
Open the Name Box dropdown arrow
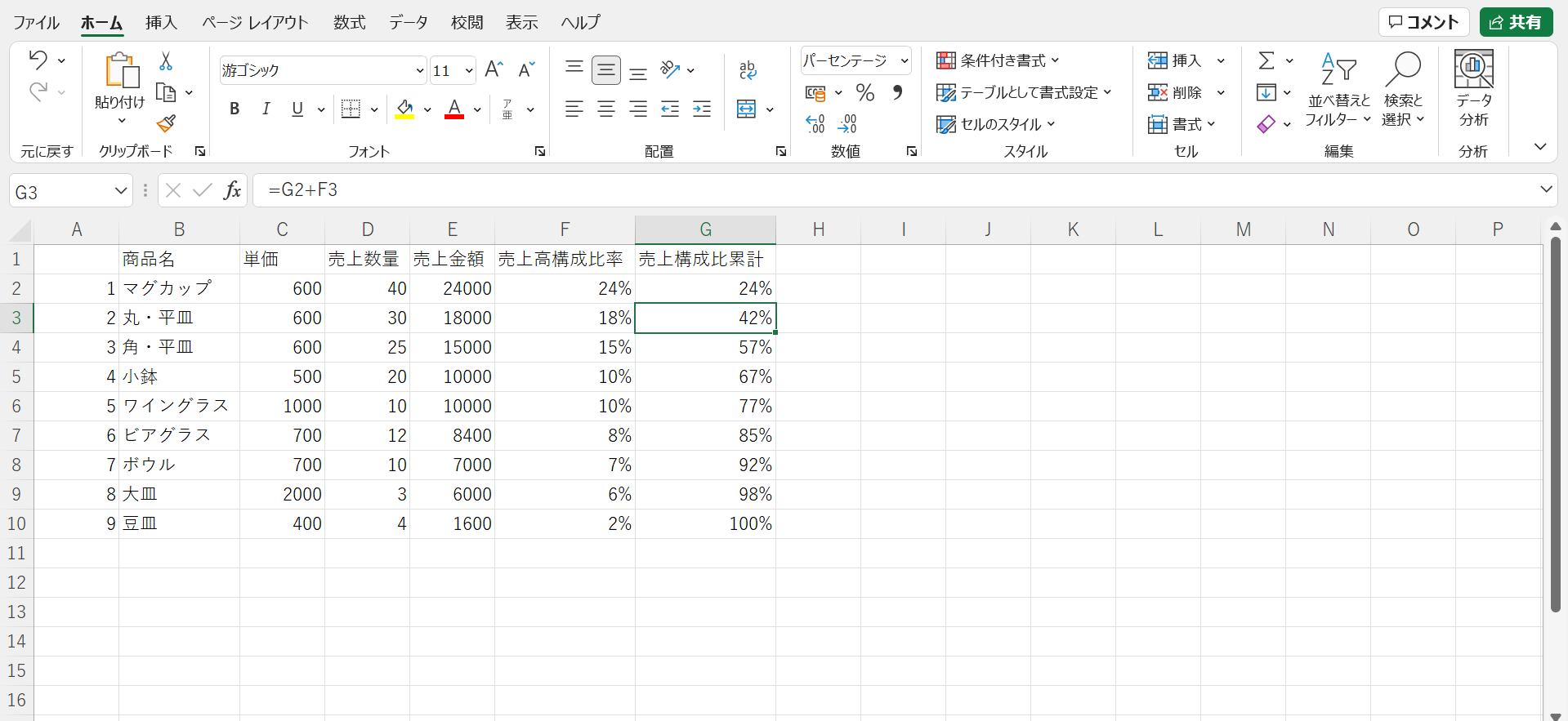coord(121,191)
